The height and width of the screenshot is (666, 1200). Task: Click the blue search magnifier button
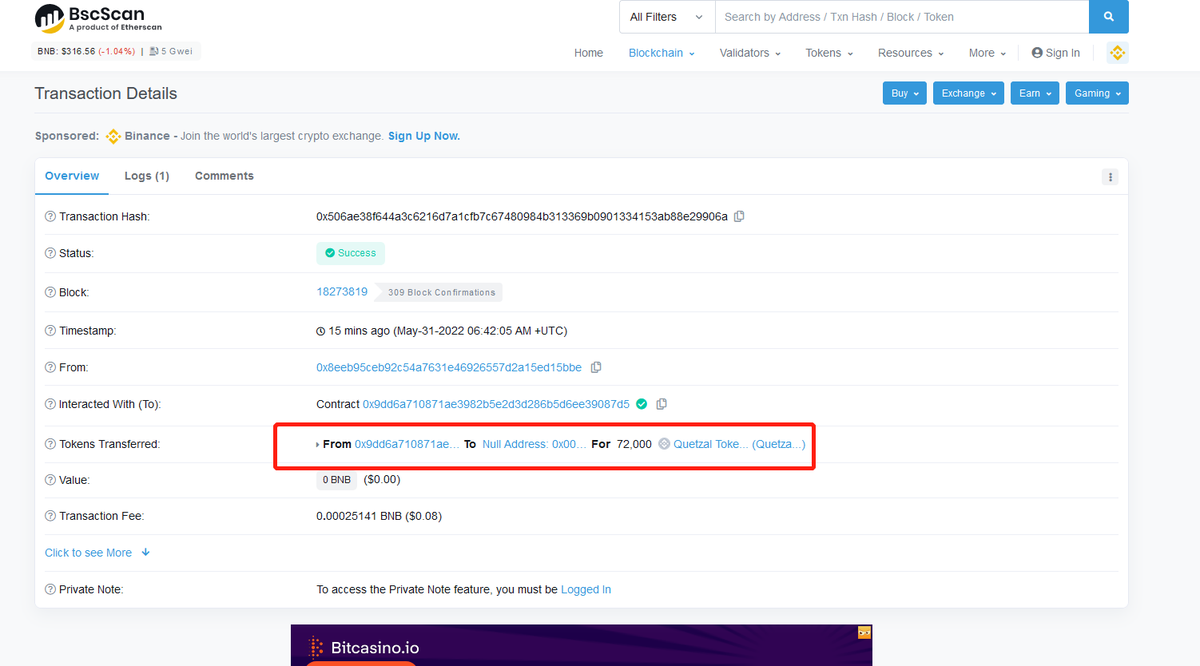[x=1108, y=17]
